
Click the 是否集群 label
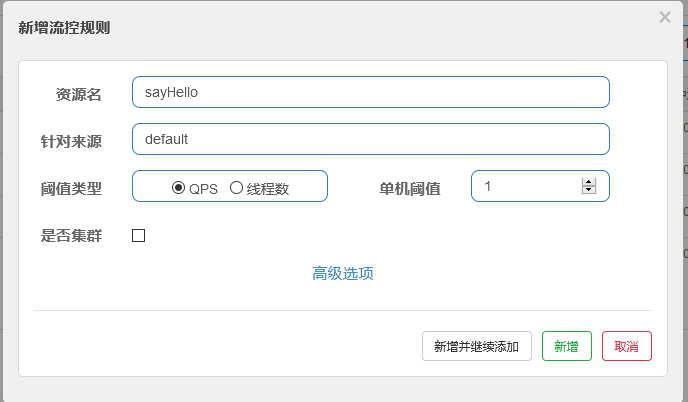coord(71,235)
